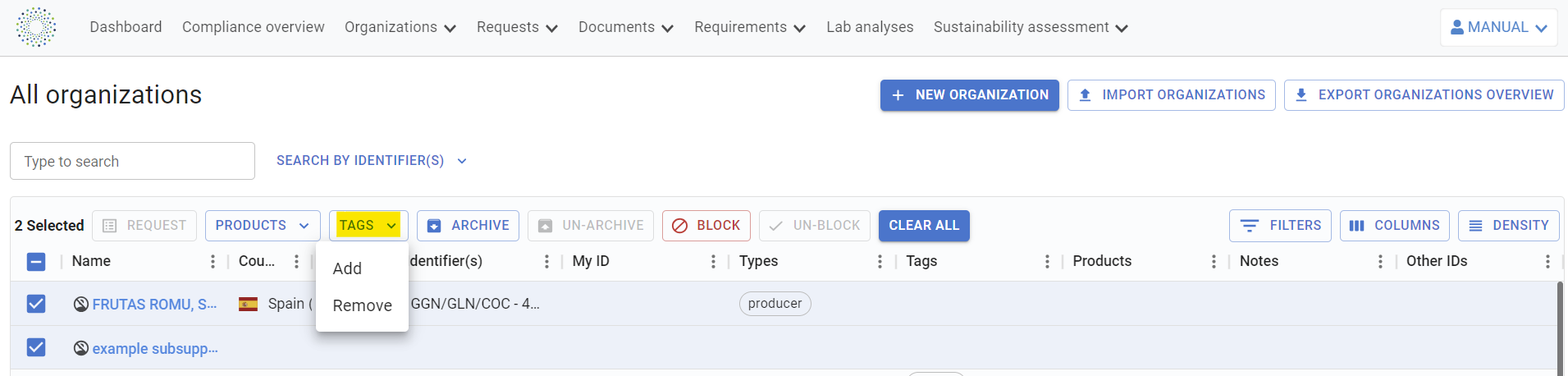Image resolution: width=1568 pixels, height=376 pixels.
Task: Uncheck the example subsupplier row checkbox
Action: point(36,347)
